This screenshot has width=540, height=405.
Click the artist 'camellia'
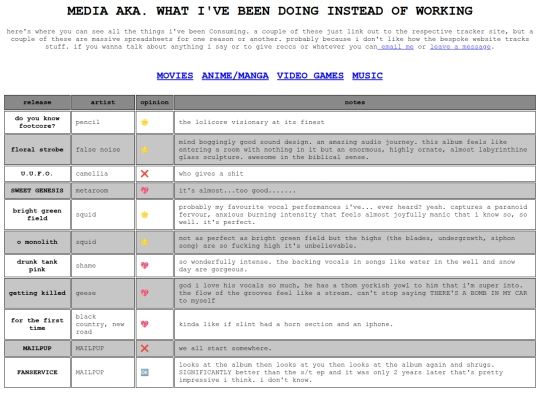92,174
